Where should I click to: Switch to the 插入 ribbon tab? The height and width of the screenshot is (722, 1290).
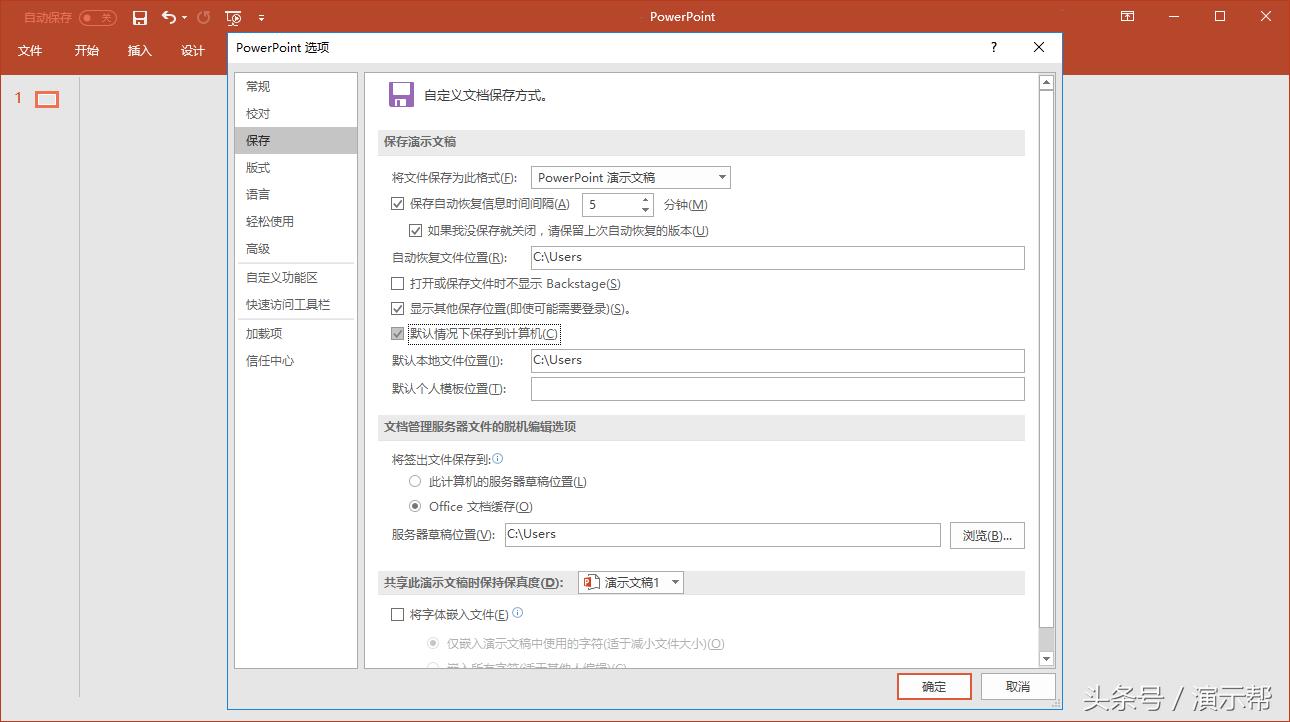click(x=139, y=50)
